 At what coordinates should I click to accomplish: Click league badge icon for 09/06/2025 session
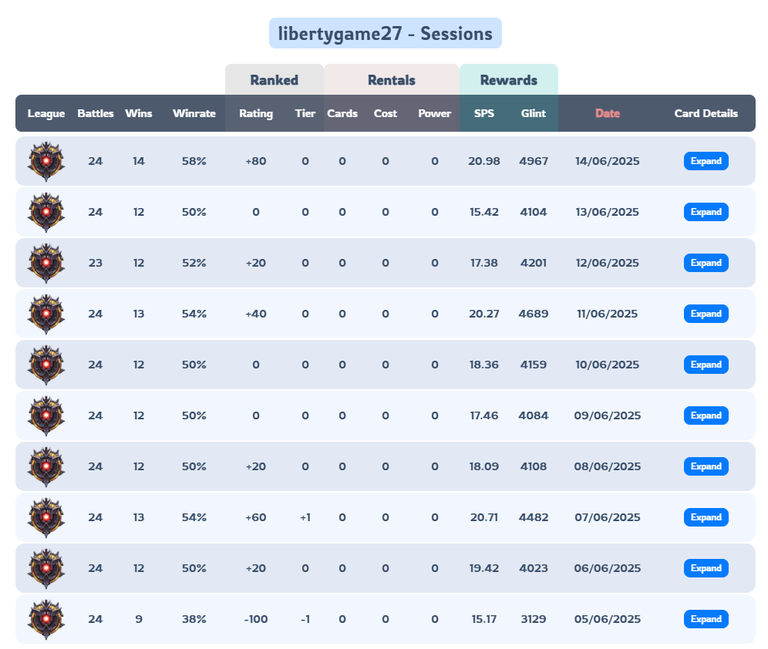pos(46,416)
